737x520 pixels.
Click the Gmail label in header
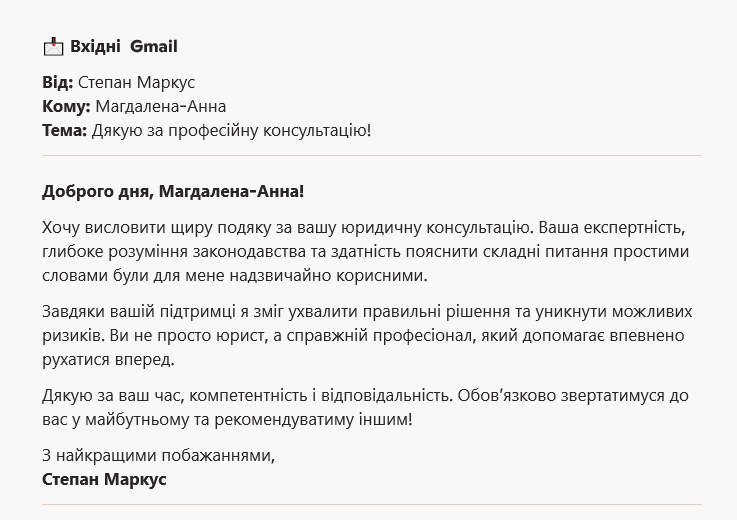(x=154, y=47)
